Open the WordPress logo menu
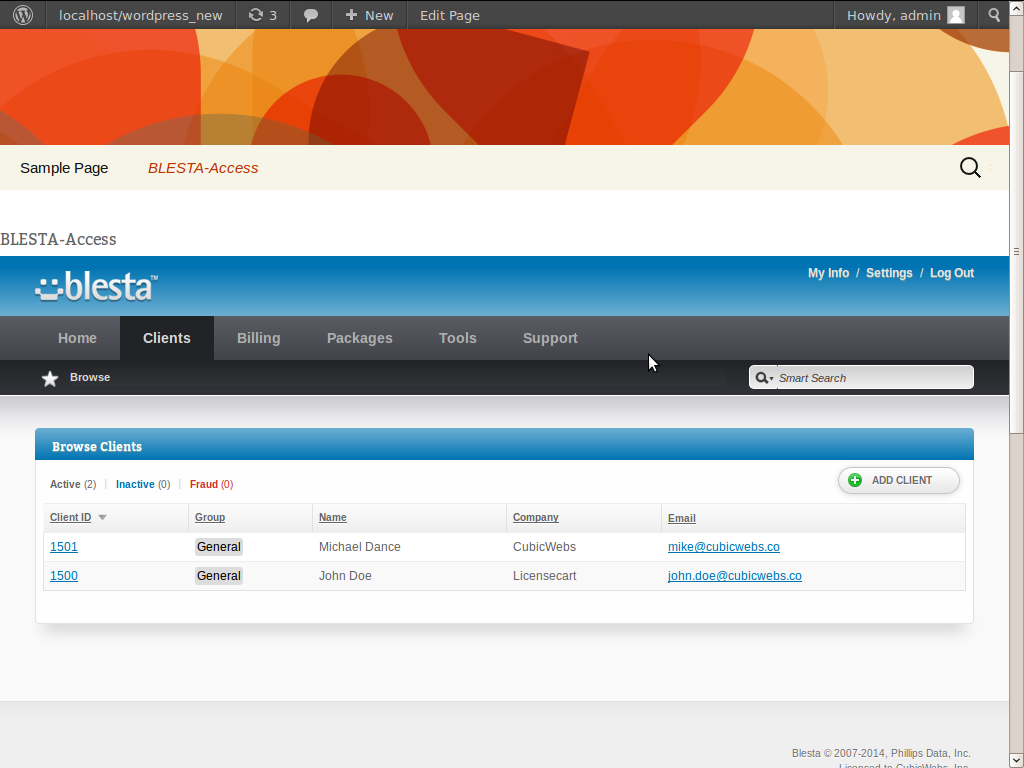The height and width of the screenshot is (768, 1024). tap(23, 14)
